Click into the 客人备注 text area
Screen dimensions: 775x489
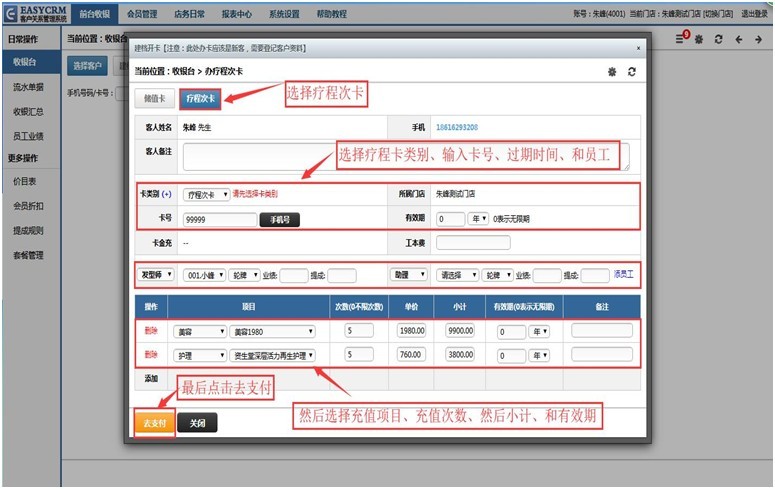406,157
